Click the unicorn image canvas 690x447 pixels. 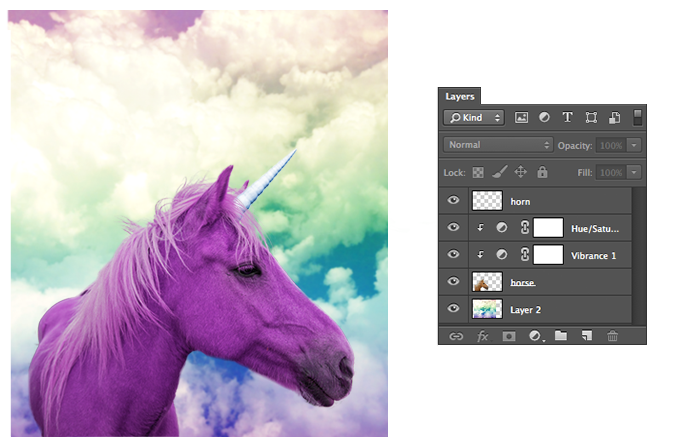pyautogui.click(x=199, y=224)
